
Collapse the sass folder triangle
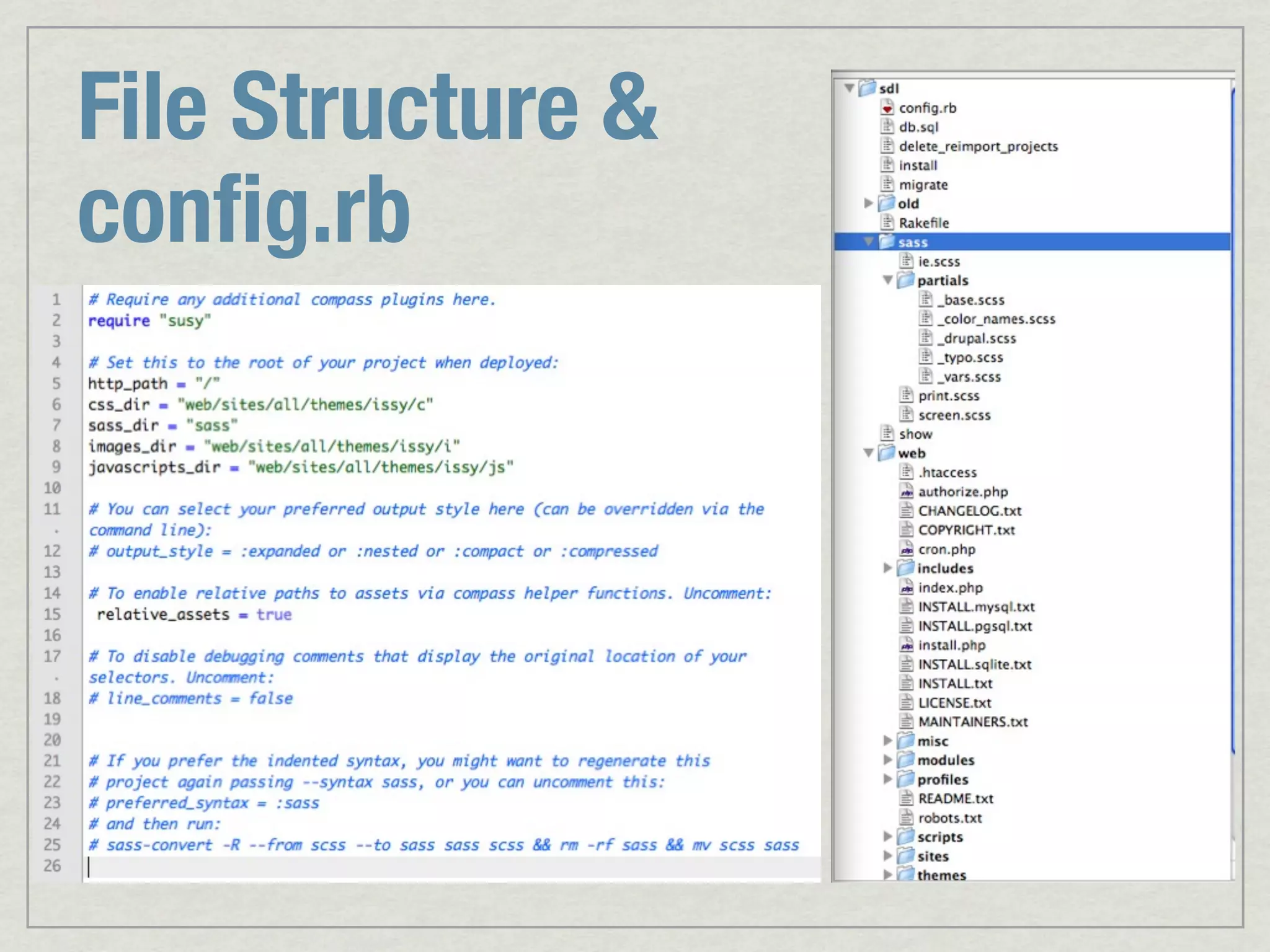click(x=869, y=241)
